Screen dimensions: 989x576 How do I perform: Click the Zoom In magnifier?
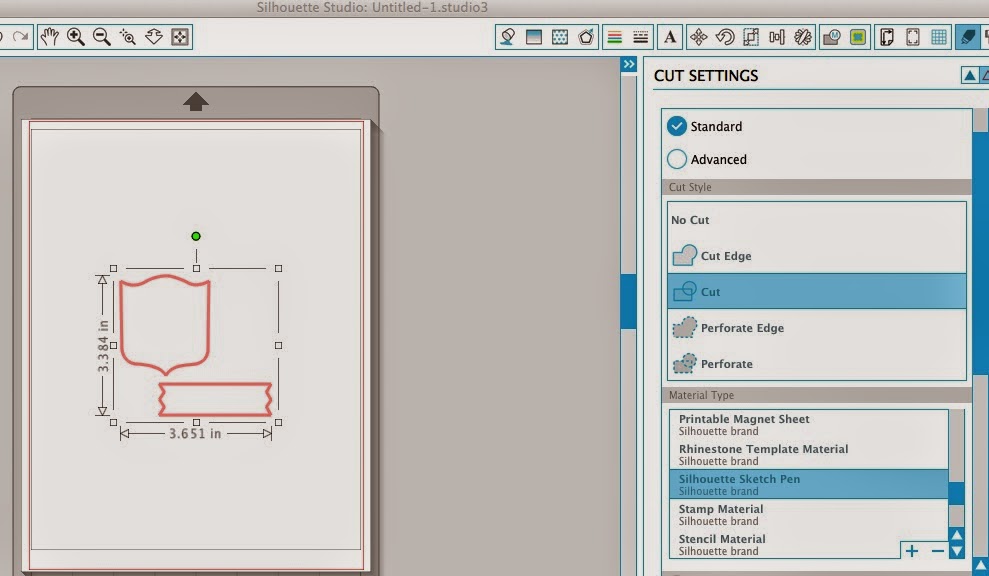[76, 37]
